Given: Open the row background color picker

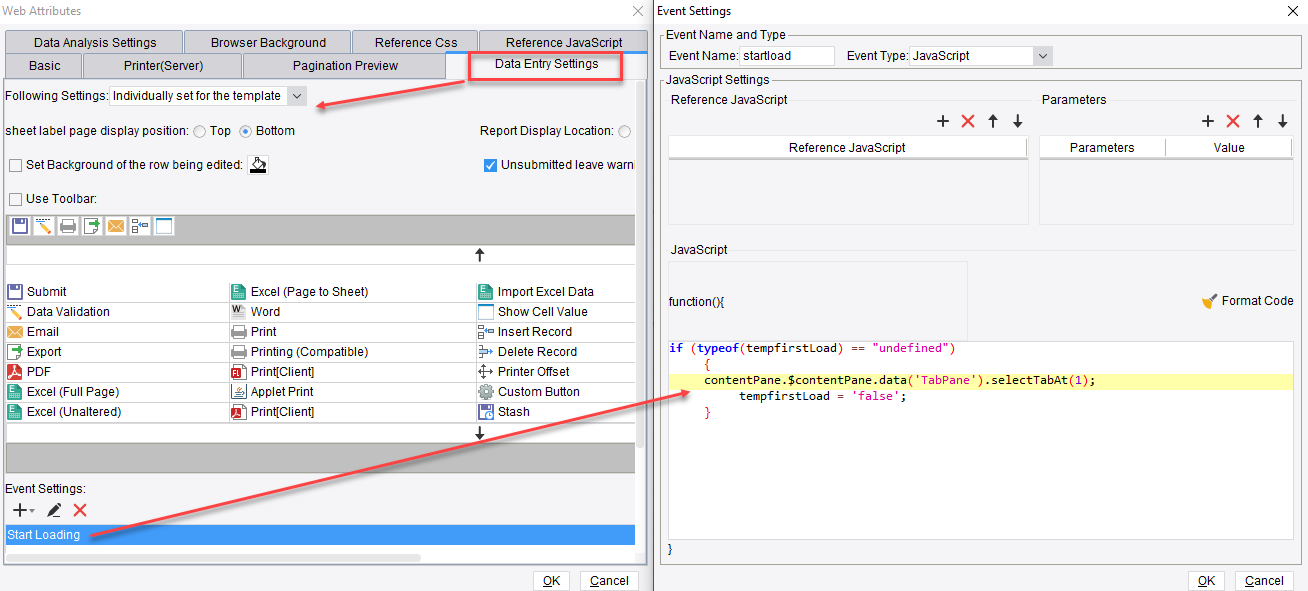Looking at the screenshot, I should (x=258, y=165).
